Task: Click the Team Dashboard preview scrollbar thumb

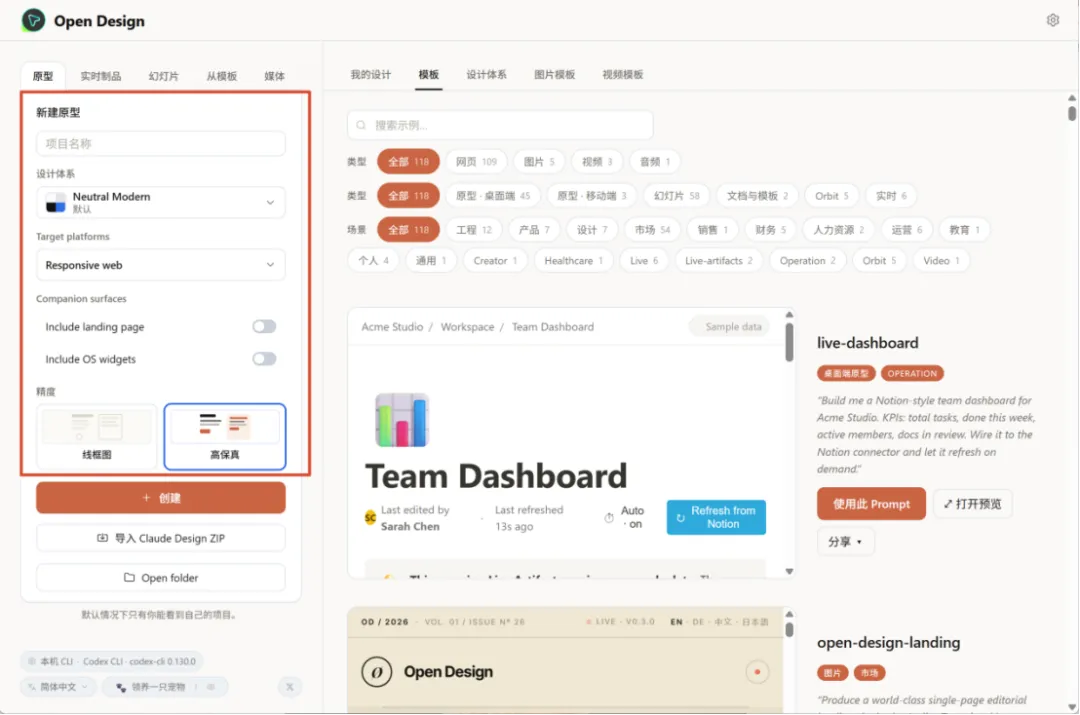Action: (x=789, y=342)
